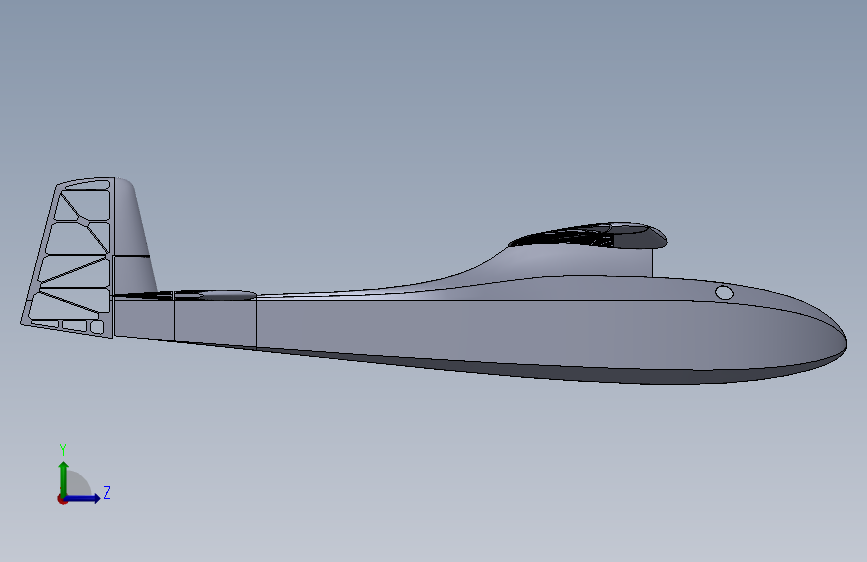This screenshot has width=867, height=562.
Task: Select the dark canopy on the fuselage
Action: tap(587, 236)
